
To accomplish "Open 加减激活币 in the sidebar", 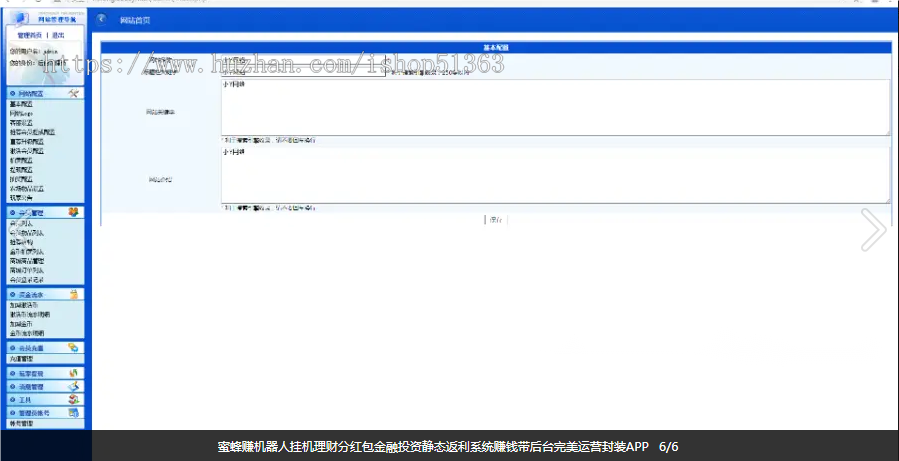I will [24, 306].
